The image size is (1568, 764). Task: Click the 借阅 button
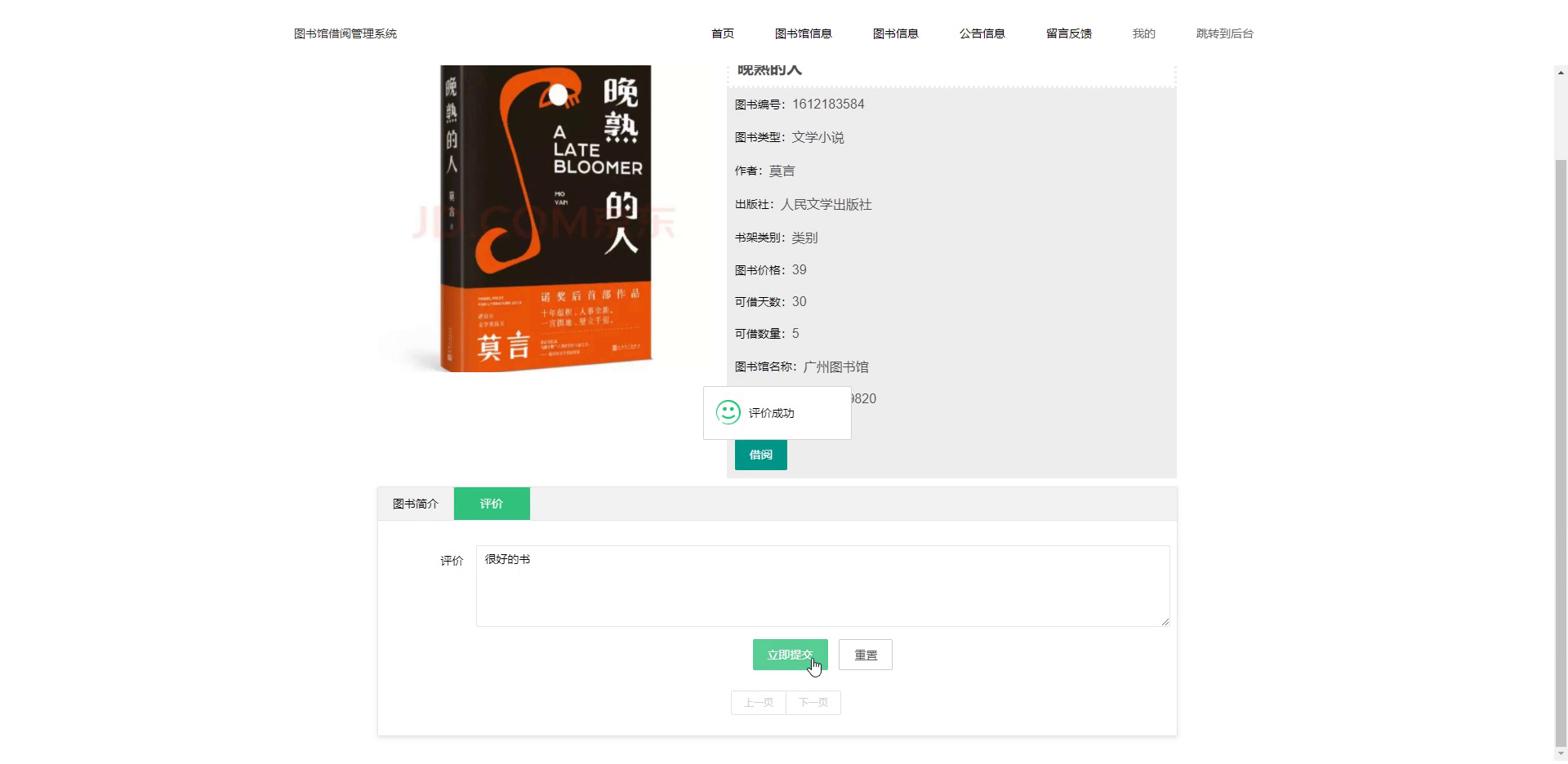click(761, 455)
